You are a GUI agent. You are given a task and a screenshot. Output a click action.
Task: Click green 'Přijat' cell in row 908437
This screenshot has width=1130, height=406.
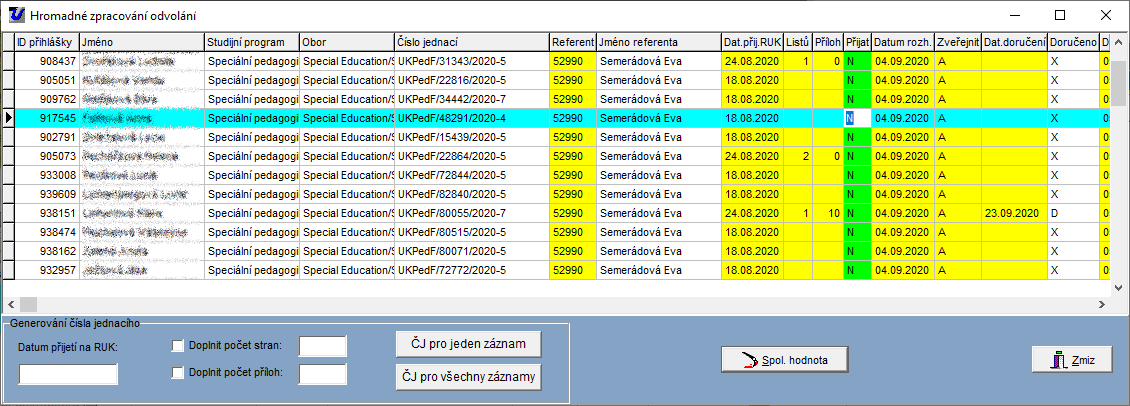click(857, 61)
